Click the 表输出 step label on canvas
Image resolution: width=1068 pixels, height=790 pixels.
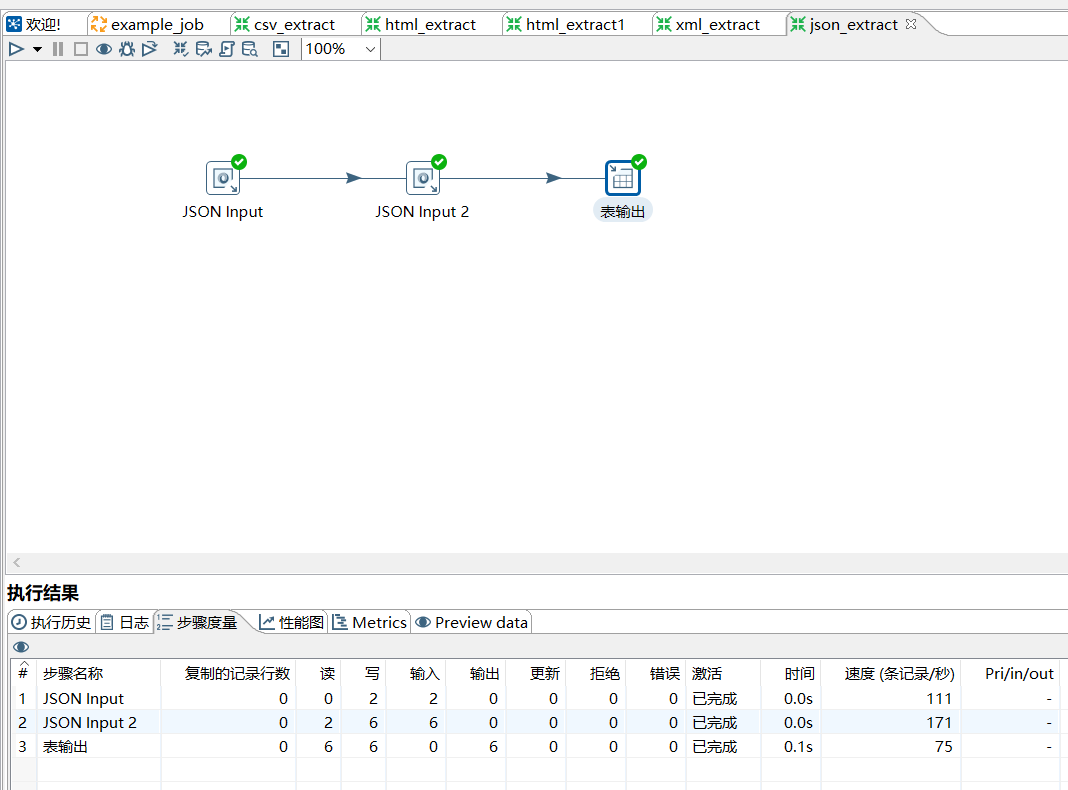623,212
